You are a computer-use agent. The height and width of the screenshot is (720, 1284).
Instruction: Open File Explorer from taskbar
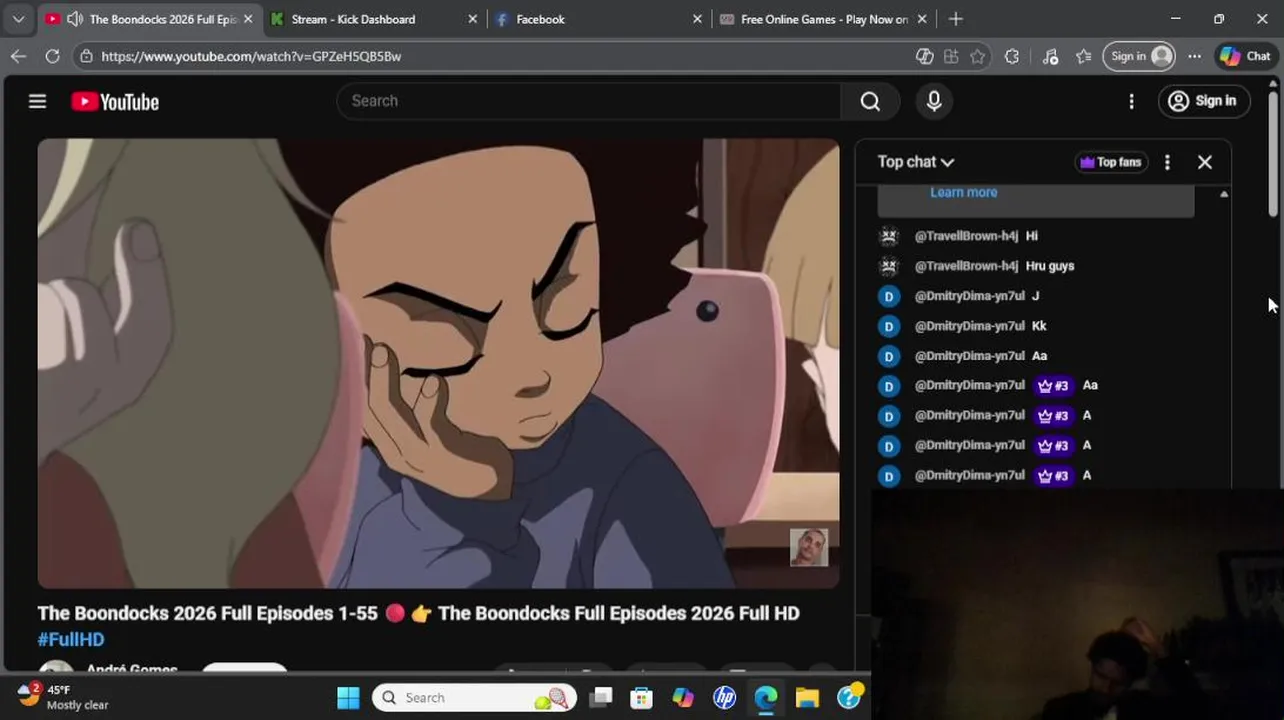click(x=807, y=698)
